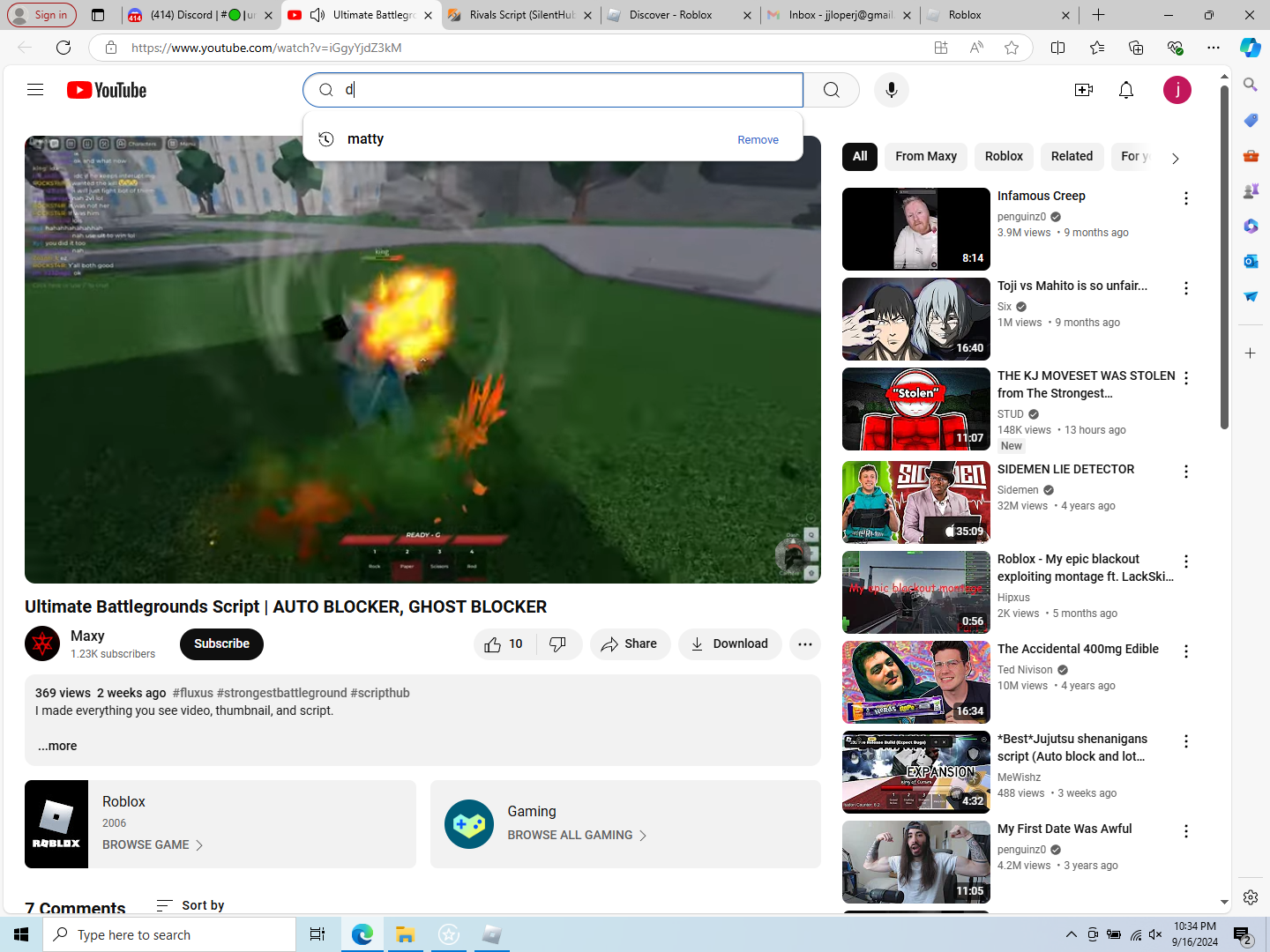Select the From Maxy chip

[x=926, y=157]
